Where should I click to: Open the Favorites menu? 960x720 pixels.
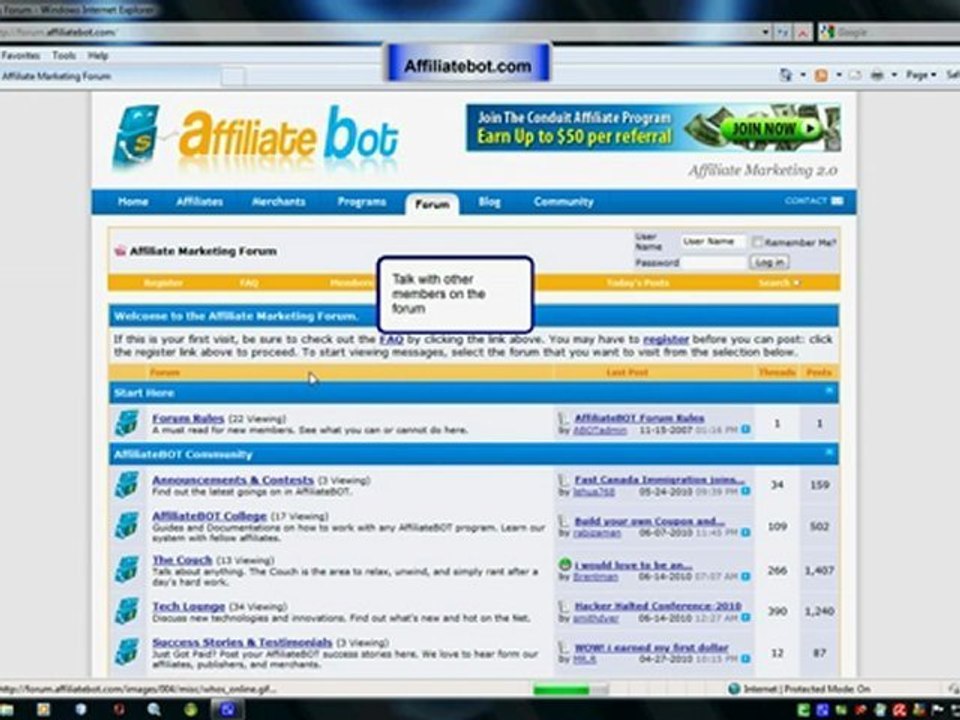tap(20, 55)
